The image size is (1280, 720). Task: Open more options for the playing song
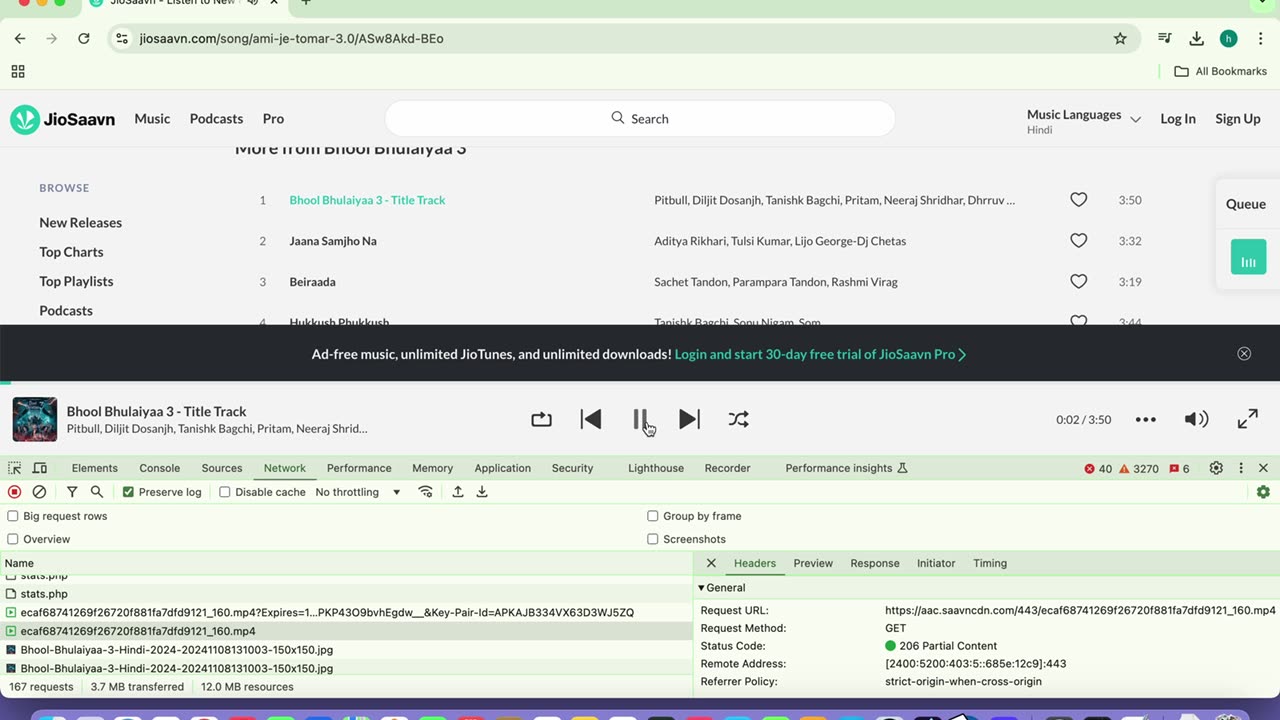pos(1146,420)
